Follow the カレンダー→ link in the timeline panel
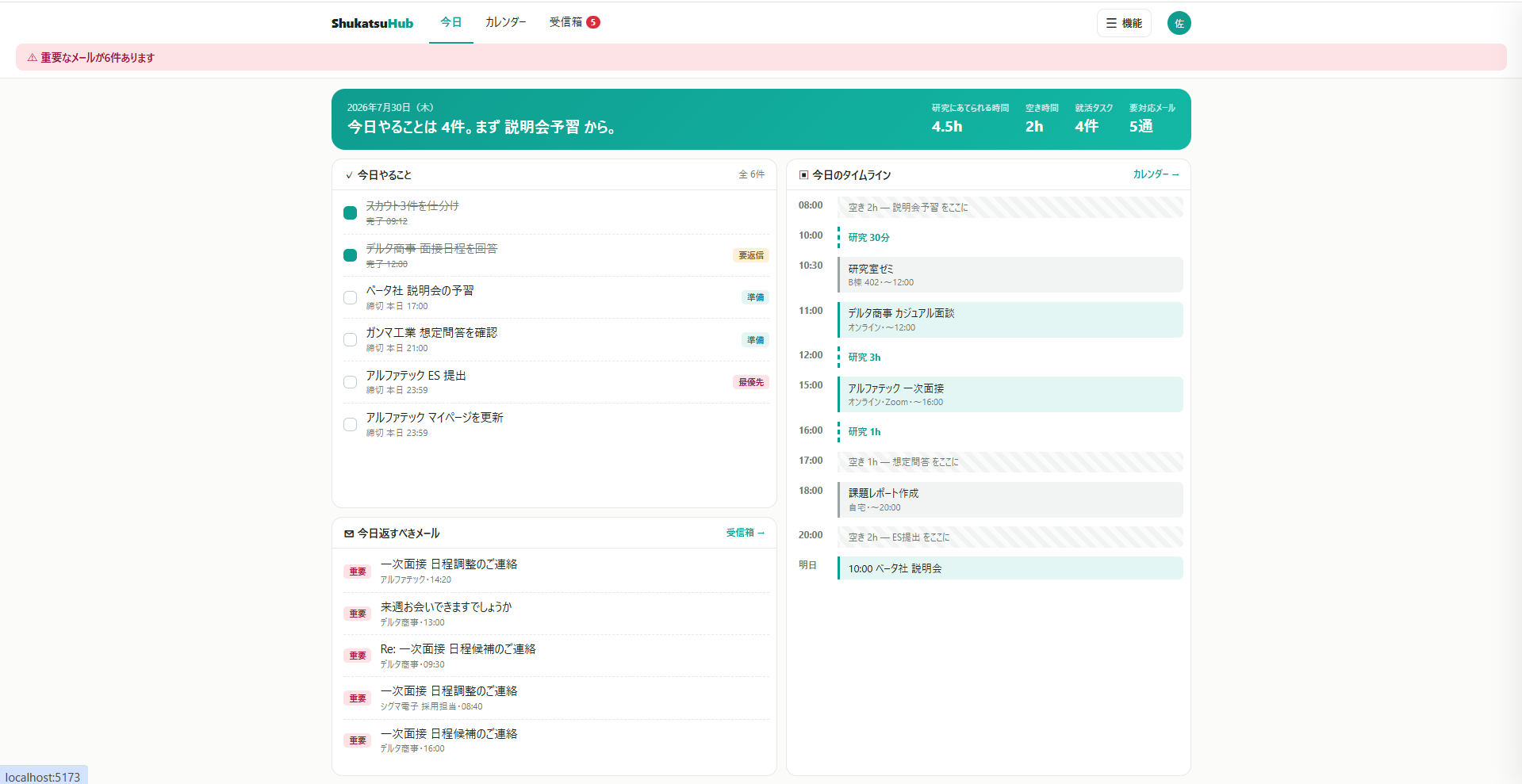The width and height of the screenshot is (1522, 784). pos(1156,174)
